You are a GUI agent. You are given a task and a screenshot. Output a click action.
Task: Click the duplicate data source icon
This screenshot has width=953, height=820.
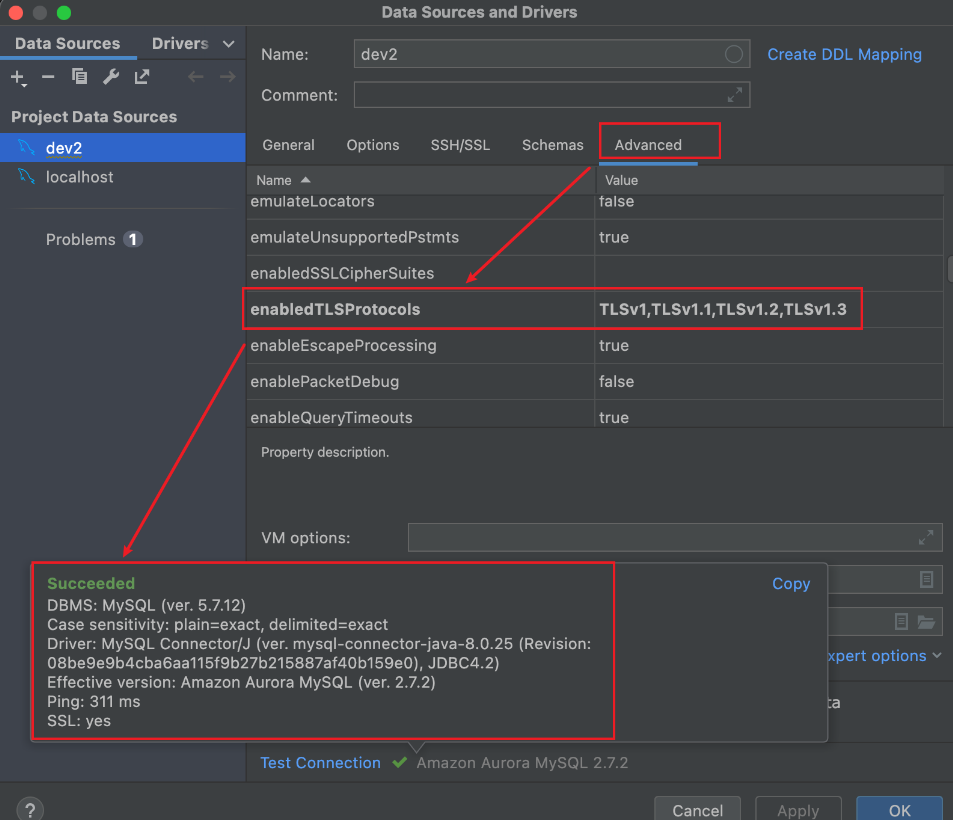click(x=79, y=77)
